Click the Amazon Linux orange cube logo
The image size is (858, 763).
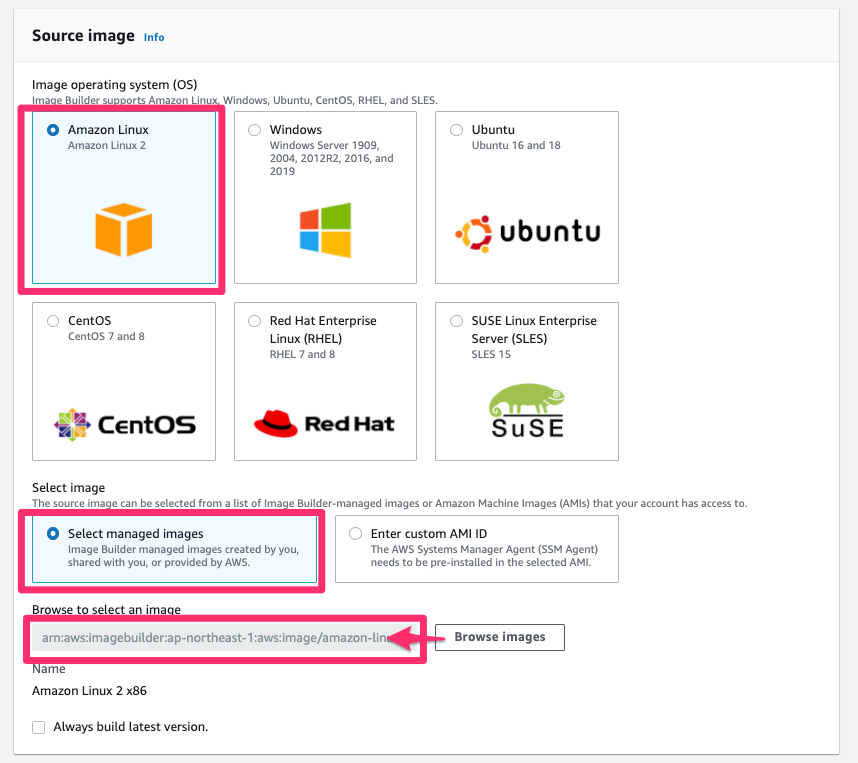(x=124, y=230)
